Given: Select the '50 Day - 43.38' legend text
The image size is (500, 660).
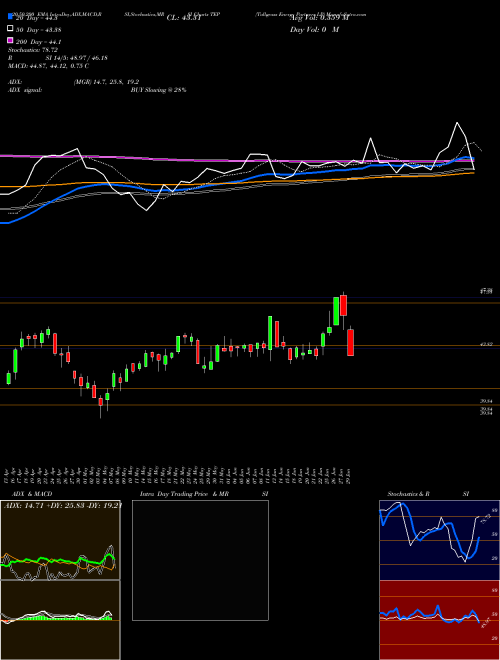Looking at the screenshot, I should click(x=38, y=29).
